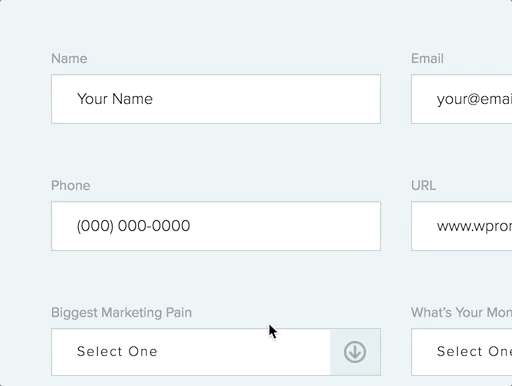This screenshot has height=386, width=512.
Task: Click the gray arrow button box of the marketing pain select
Action: pyautogui.click(x=355, y=352)
